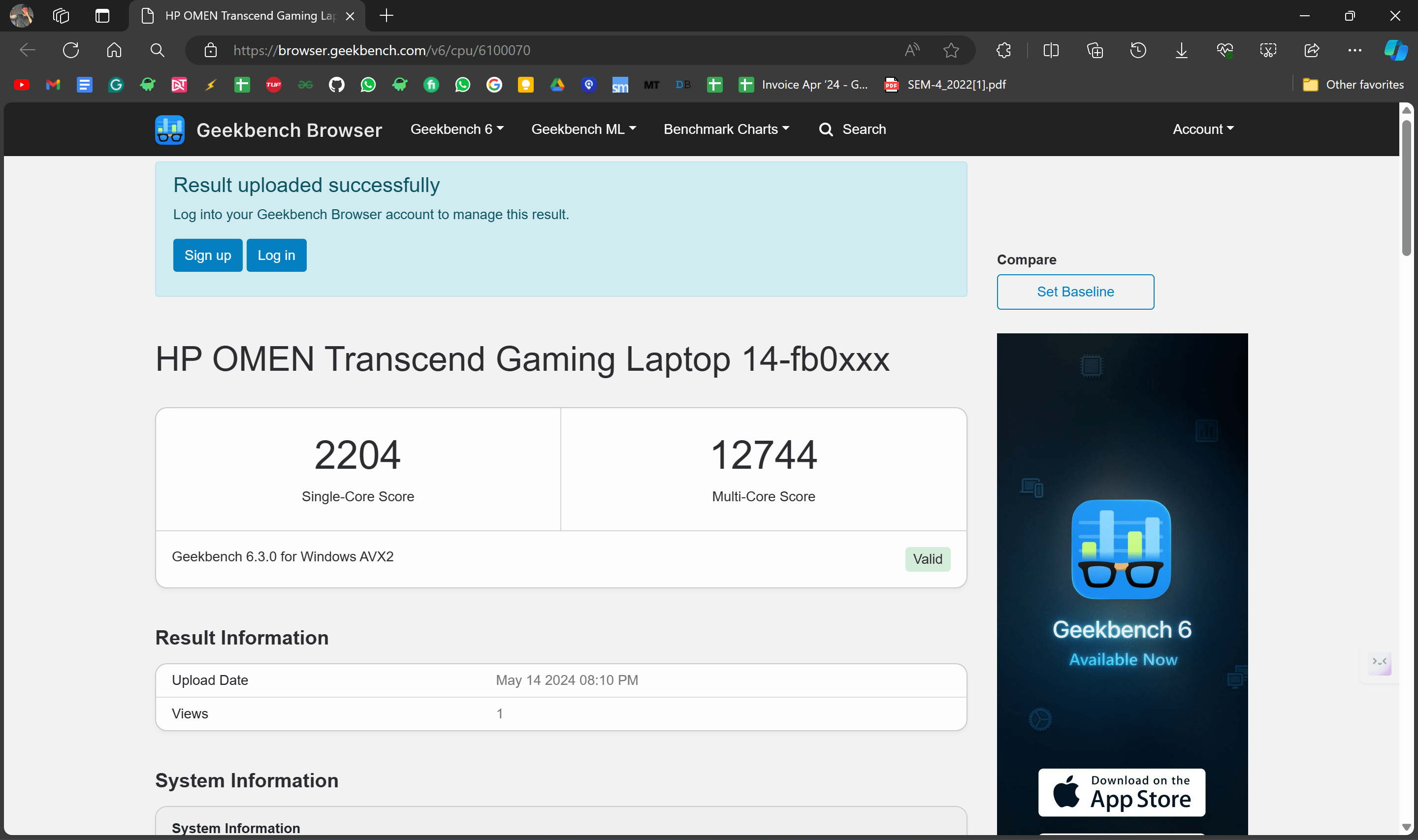The image size is (1418, 840).
Task: Open the browser extensions icon
Action: pyautogui.click(x=1004, y=50)
